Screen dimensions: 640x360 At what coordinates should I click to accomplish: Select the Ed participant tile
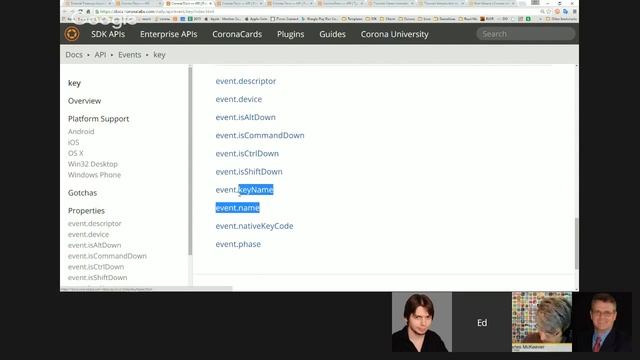pyautogui.click(x=482, y=322)
